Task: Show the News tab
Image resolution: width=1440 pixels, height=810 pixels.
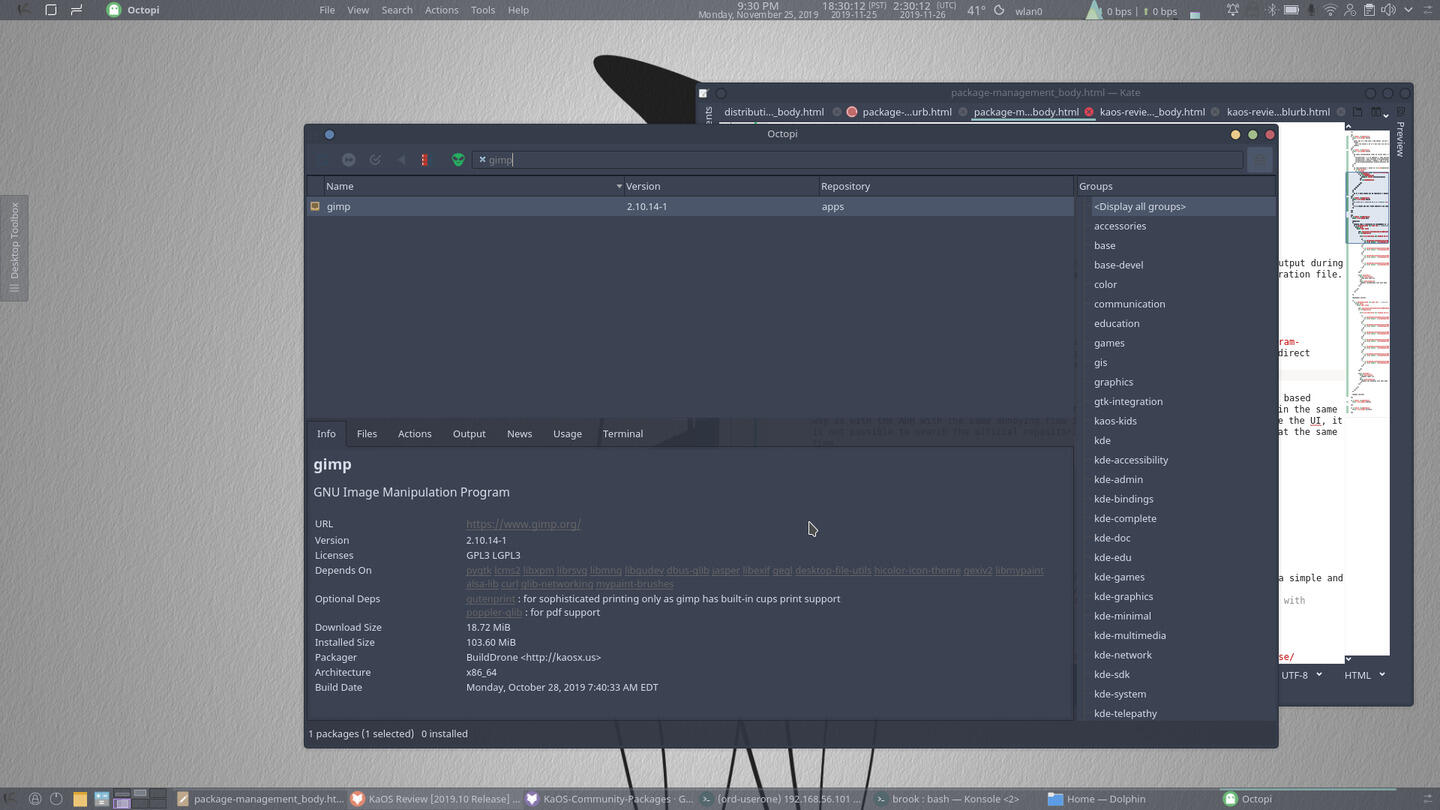Action: tap(519, 434)
